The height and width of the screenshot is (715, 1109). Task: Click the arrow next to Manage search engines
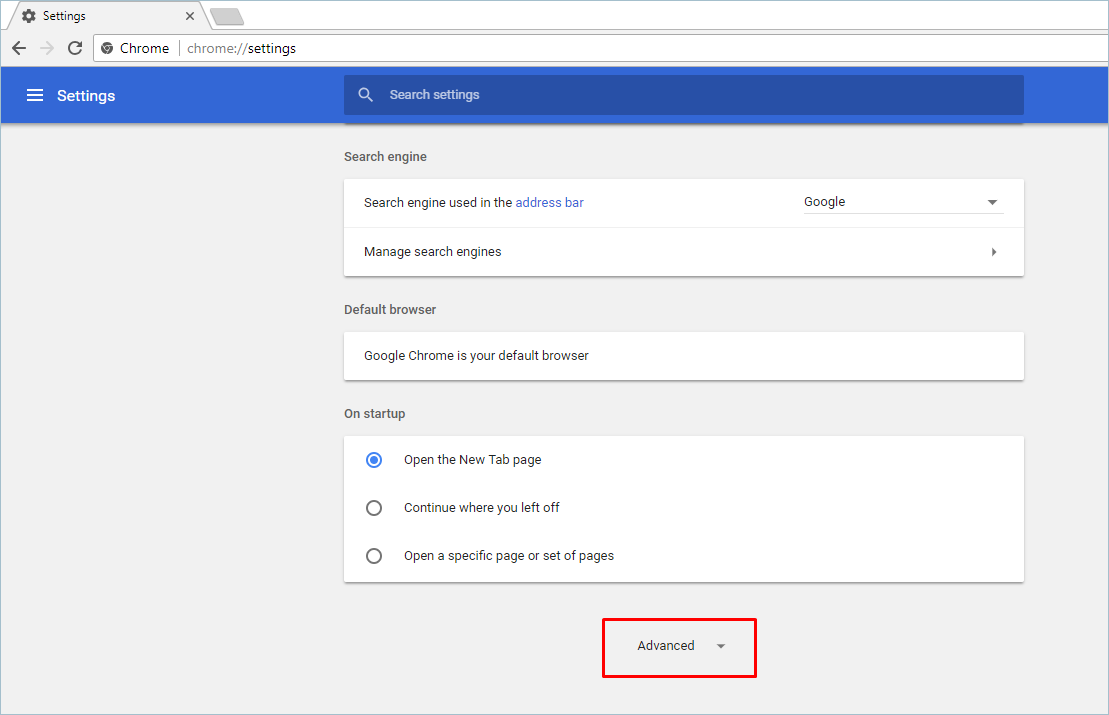(x=993, y=252)
